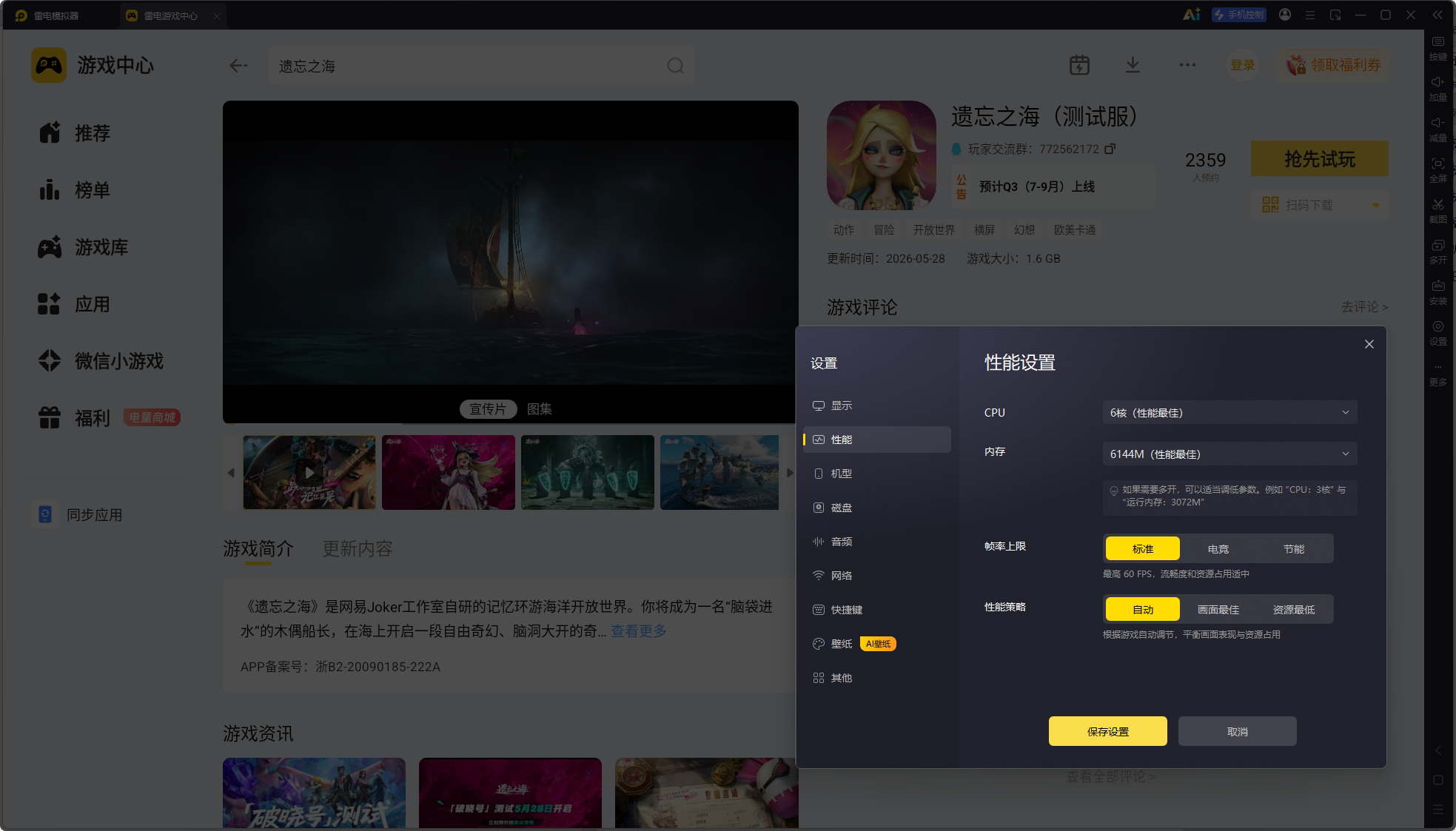The height and width of the screenshot is (831, 1456).
Task: Go back with the arrow beside search box
Action: point(238,66)
